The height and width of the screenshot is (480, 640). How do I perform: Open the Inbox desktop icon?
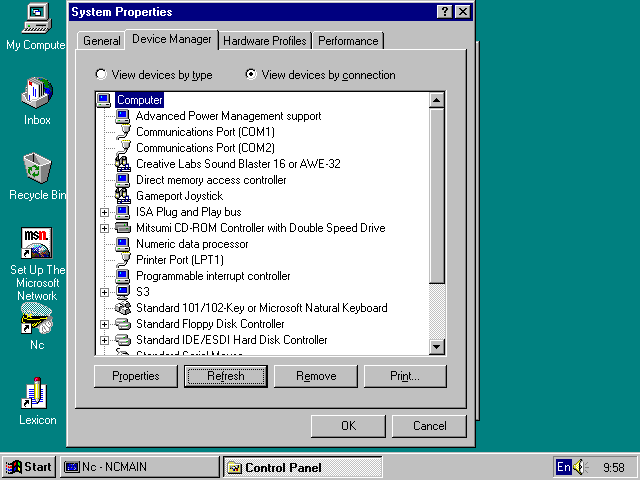click(x=36, y=95)
